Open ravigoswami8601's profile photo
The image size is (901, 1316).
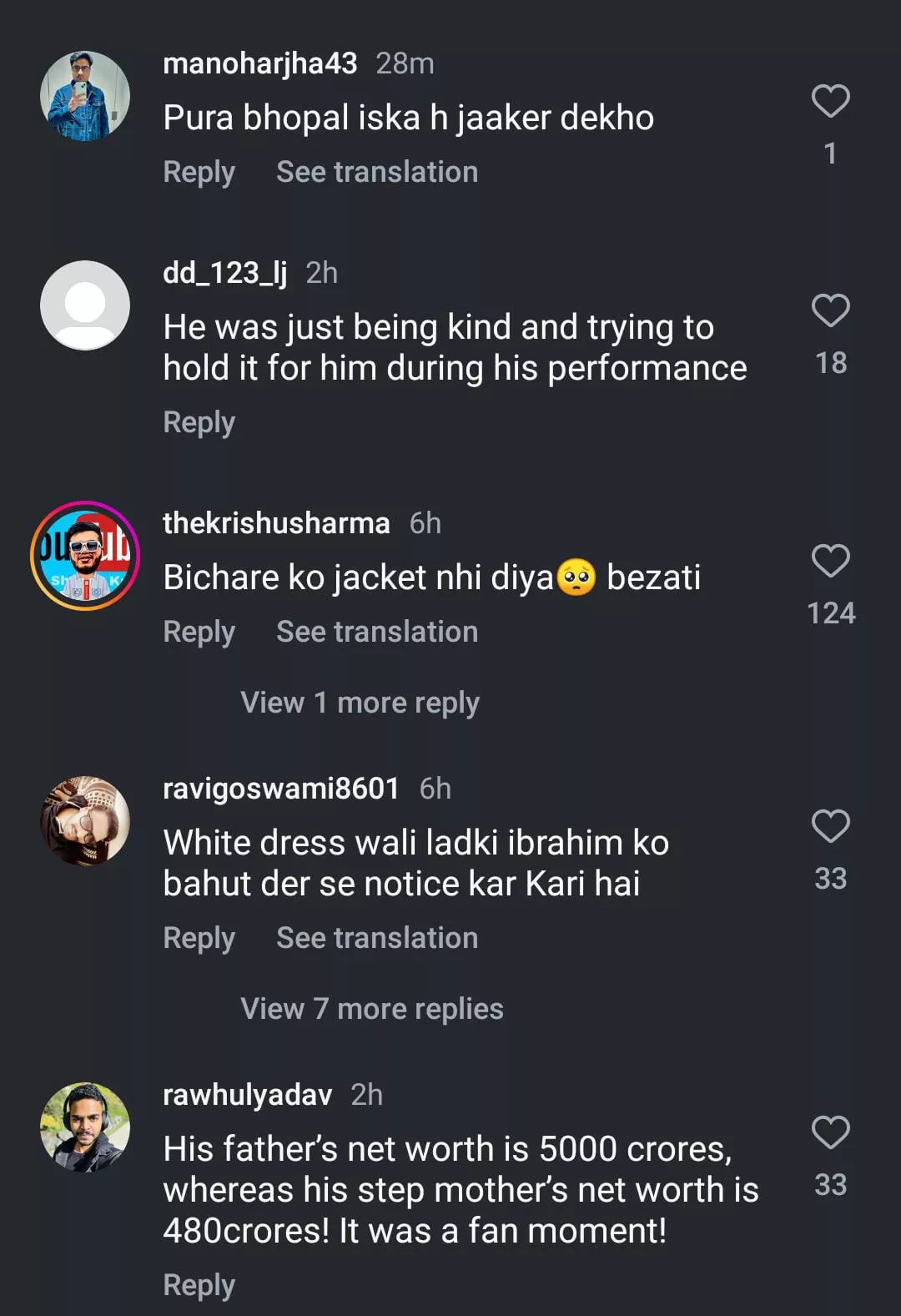(x=85, y=821)
